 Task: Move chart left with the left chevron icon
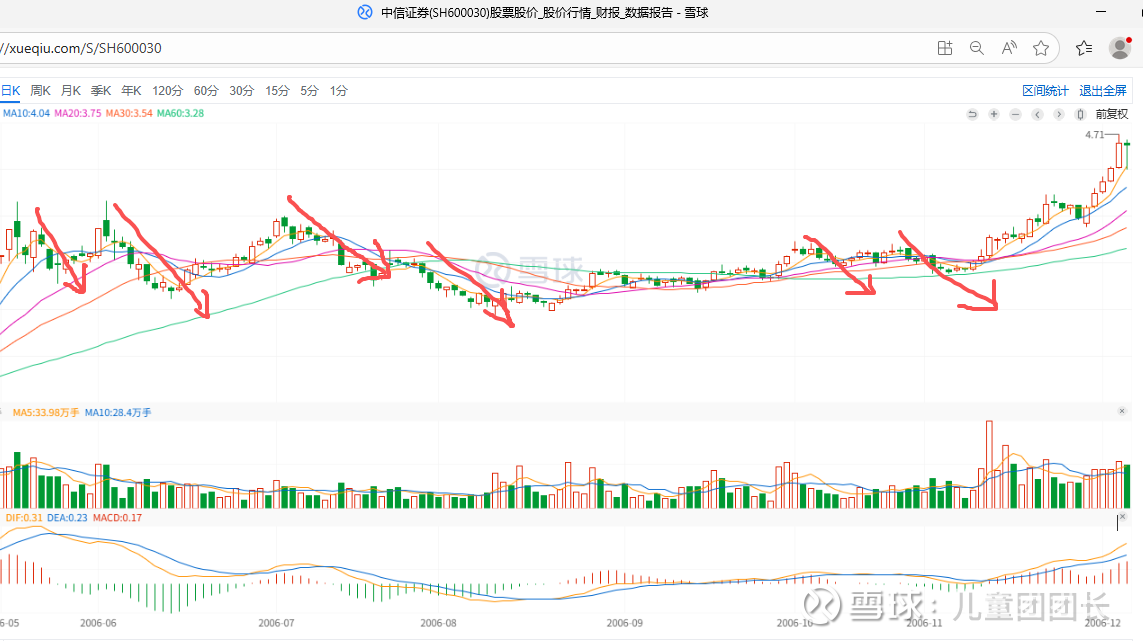point(1037,114)
